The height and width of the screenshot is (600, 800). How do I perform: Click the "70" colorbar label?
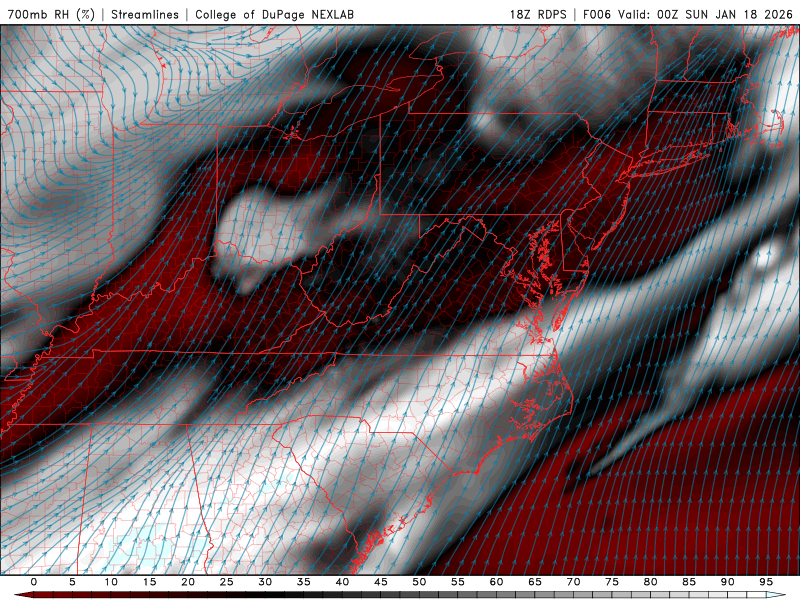click(573, 582)
